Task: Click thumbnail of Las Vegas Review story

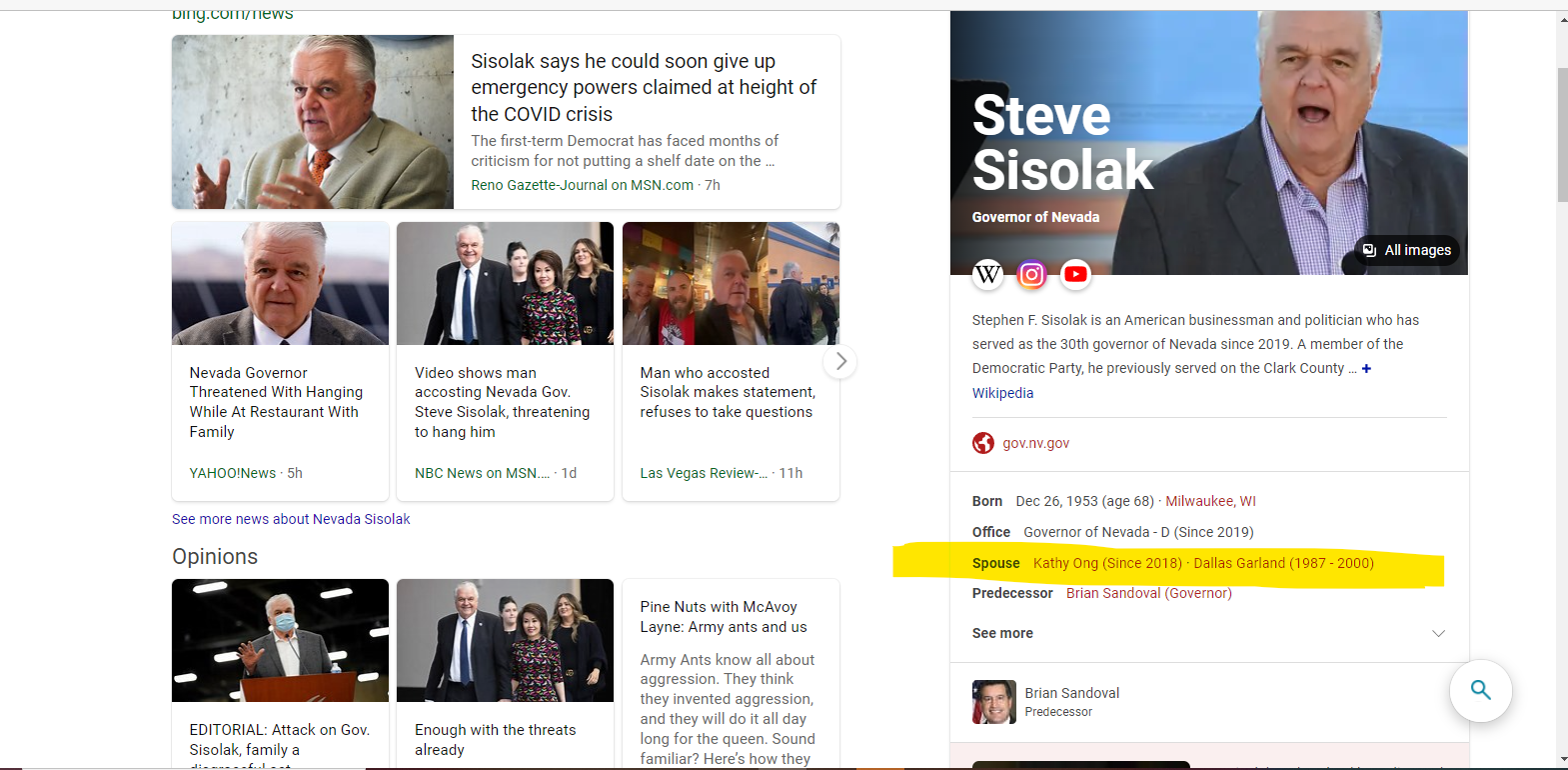Action: click(x=731, y=283)
